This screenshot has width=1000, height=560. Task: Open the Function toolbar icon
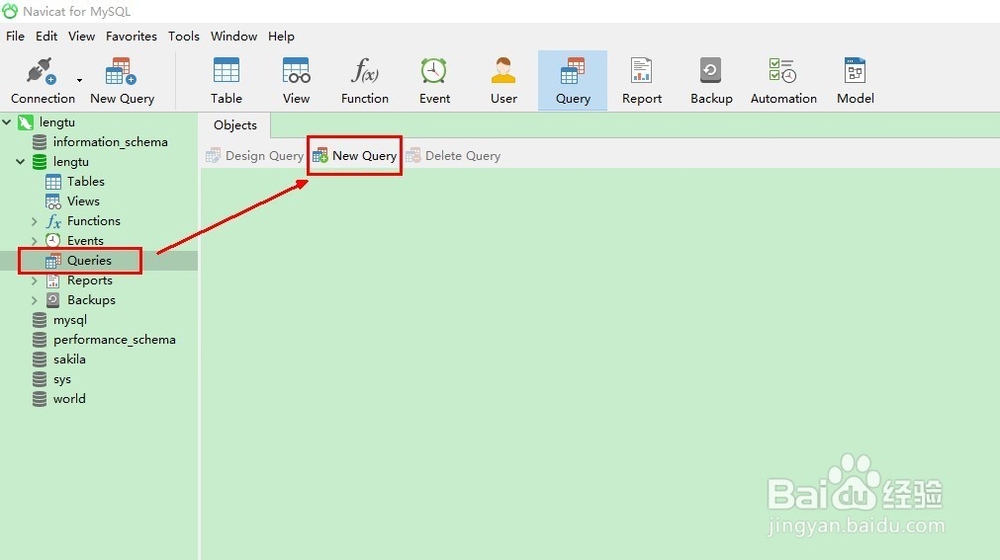click(x=365, y=80)
